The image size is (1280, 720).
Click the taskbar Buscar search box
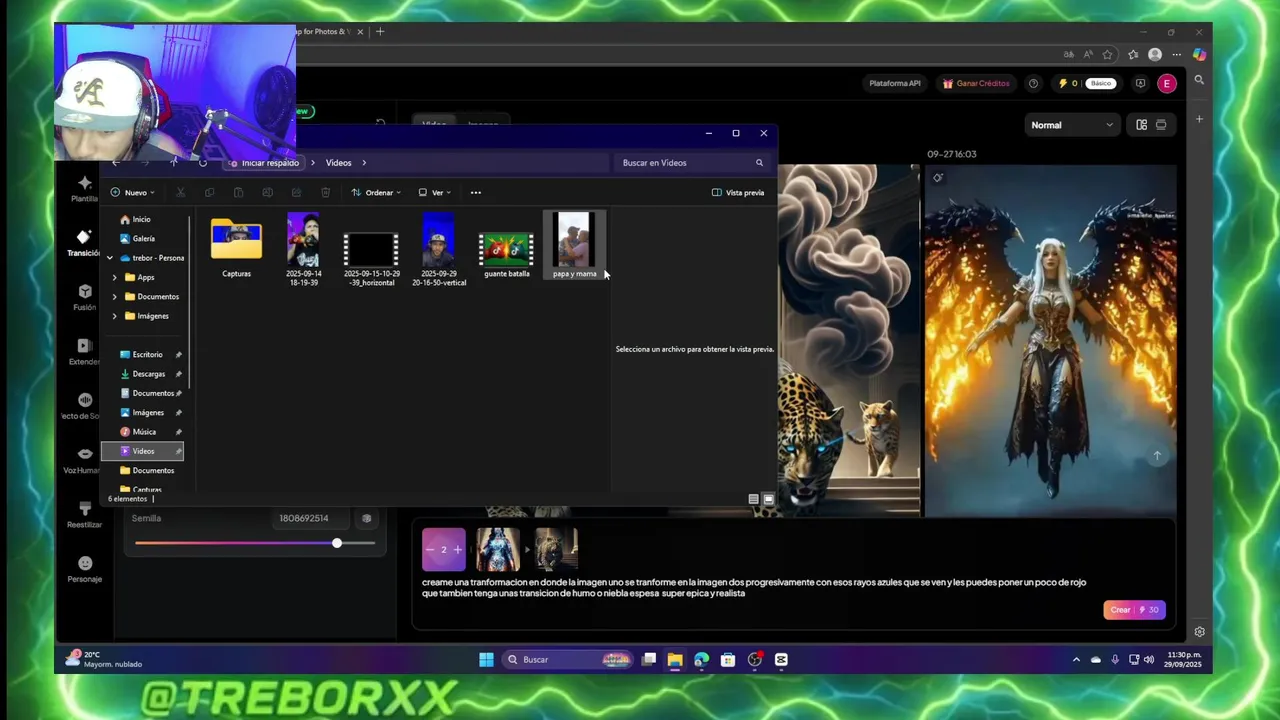pyautogui.click(x=567, y=659)
